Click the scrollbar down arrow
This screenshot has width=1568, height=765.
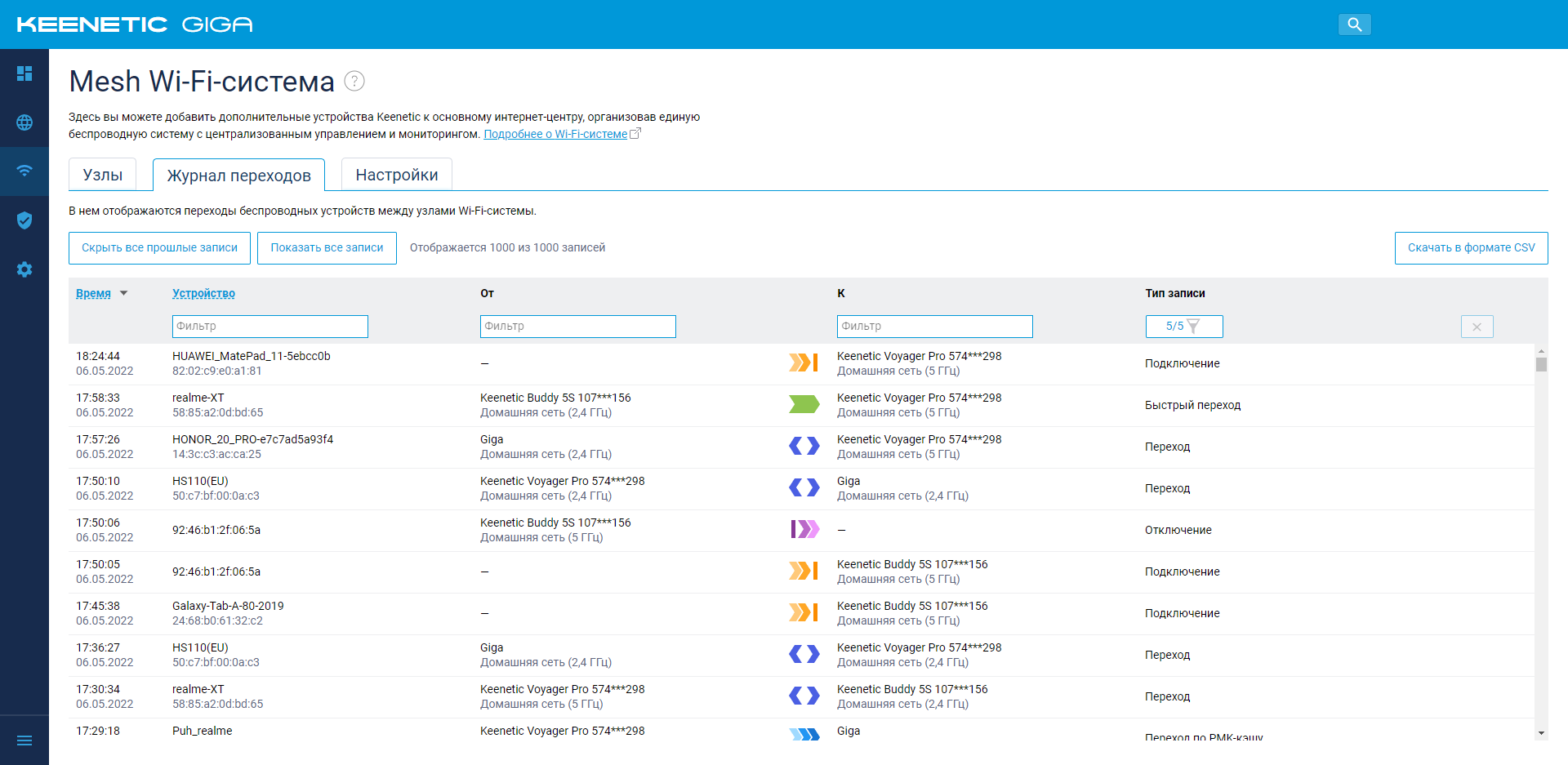click(1541, 734)
